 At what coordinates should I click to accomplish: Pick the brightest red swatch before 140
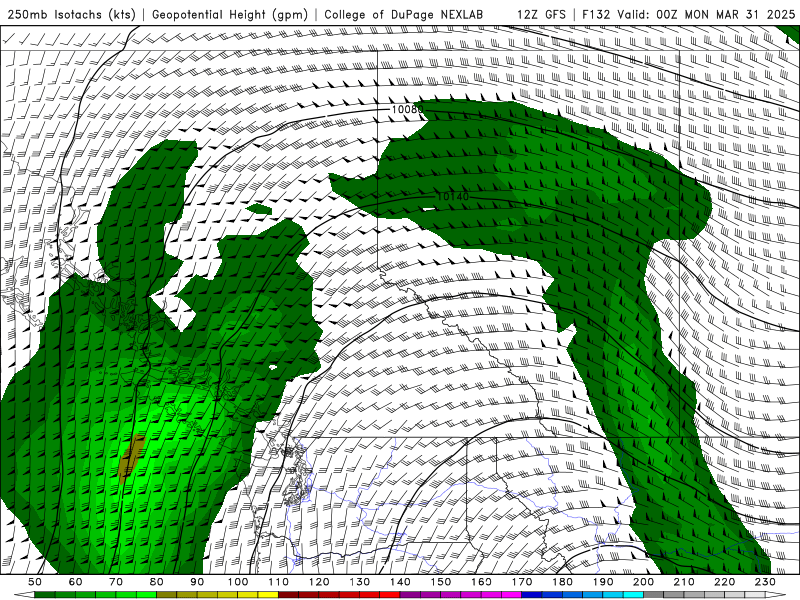390,595
